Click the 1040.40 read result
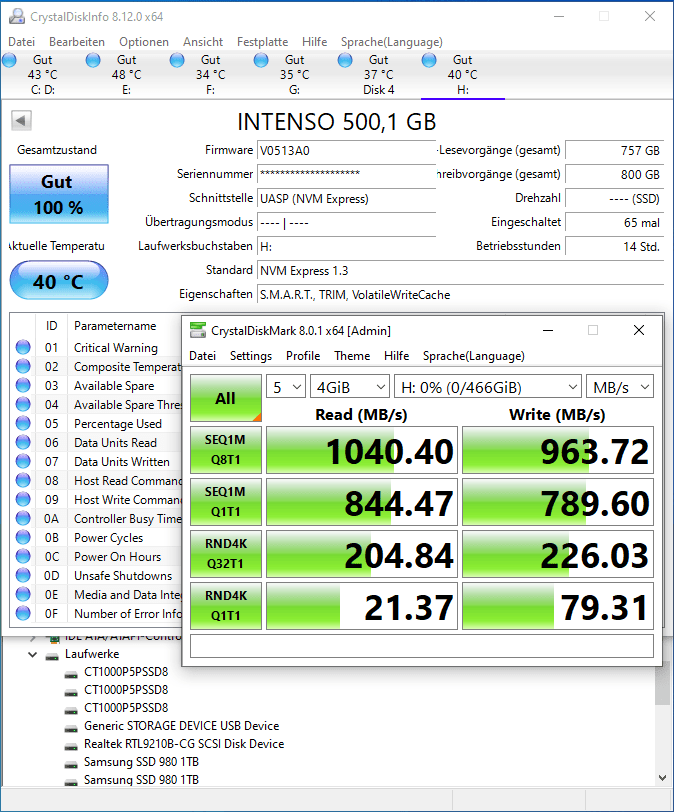Viewport: 674px width, 812px height. 362,450
